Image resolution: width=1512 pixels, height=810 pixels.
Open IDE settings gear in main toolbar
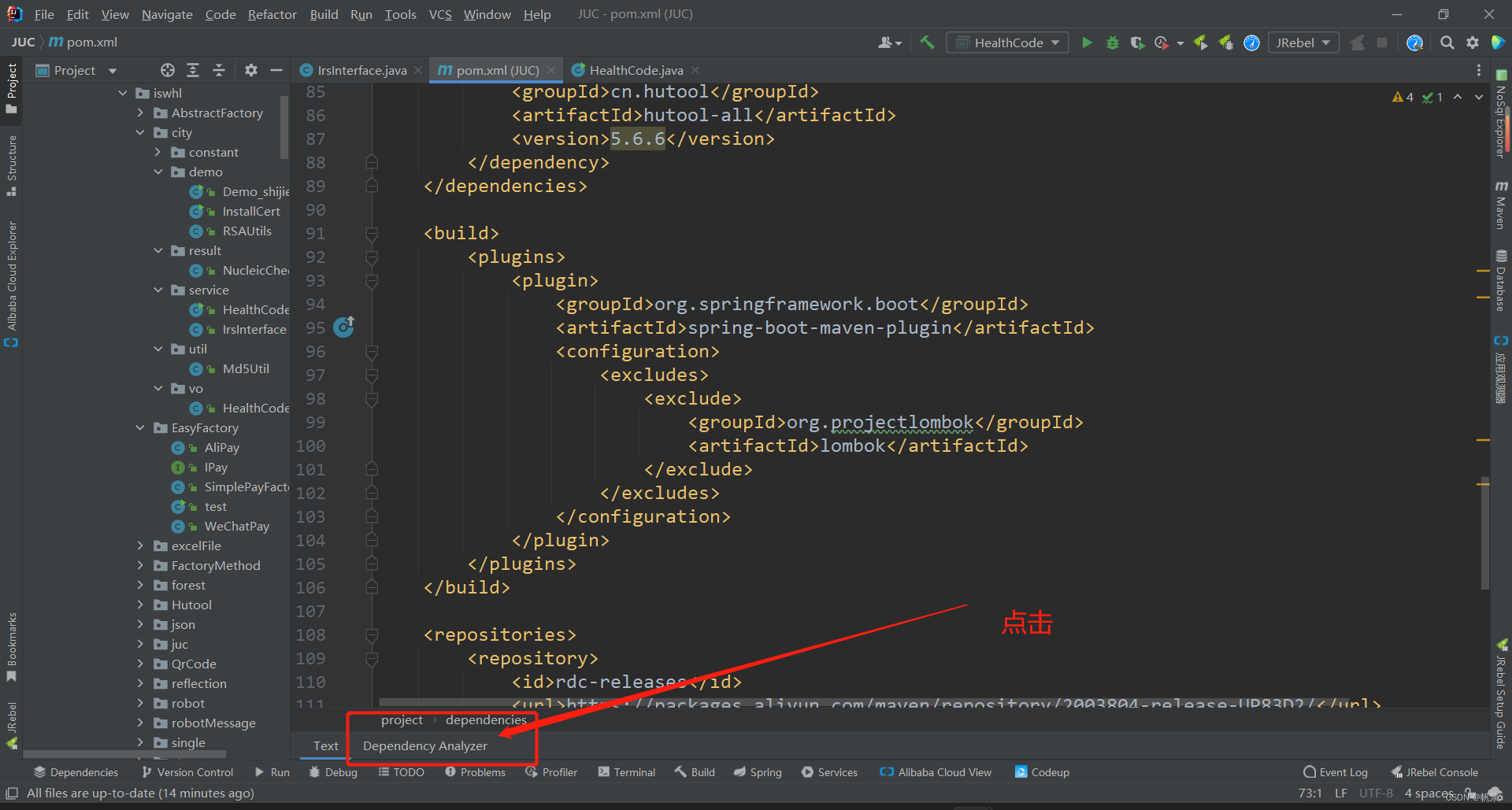[1472, 43]
